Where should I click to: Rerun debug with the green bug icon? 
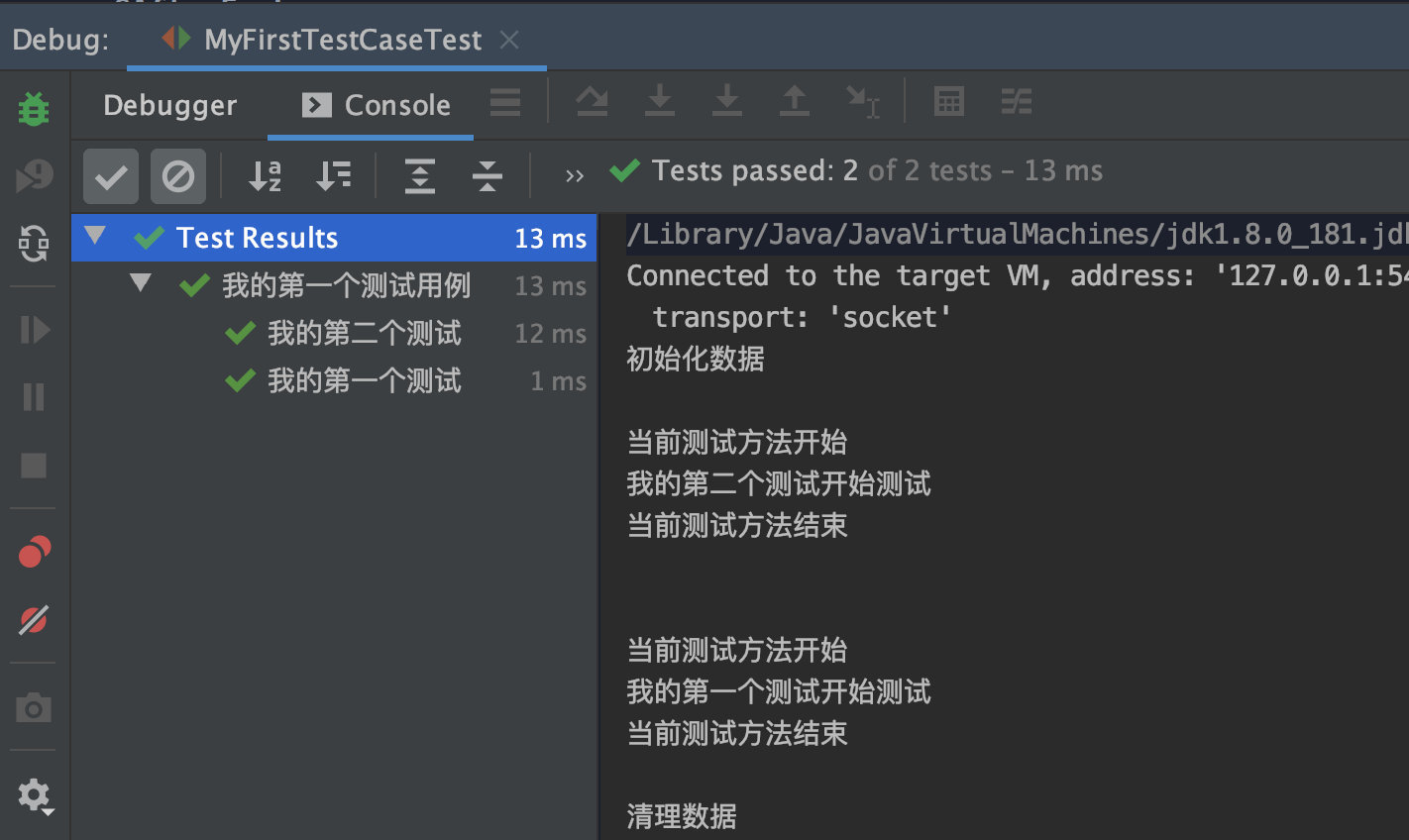coord(34,108)
